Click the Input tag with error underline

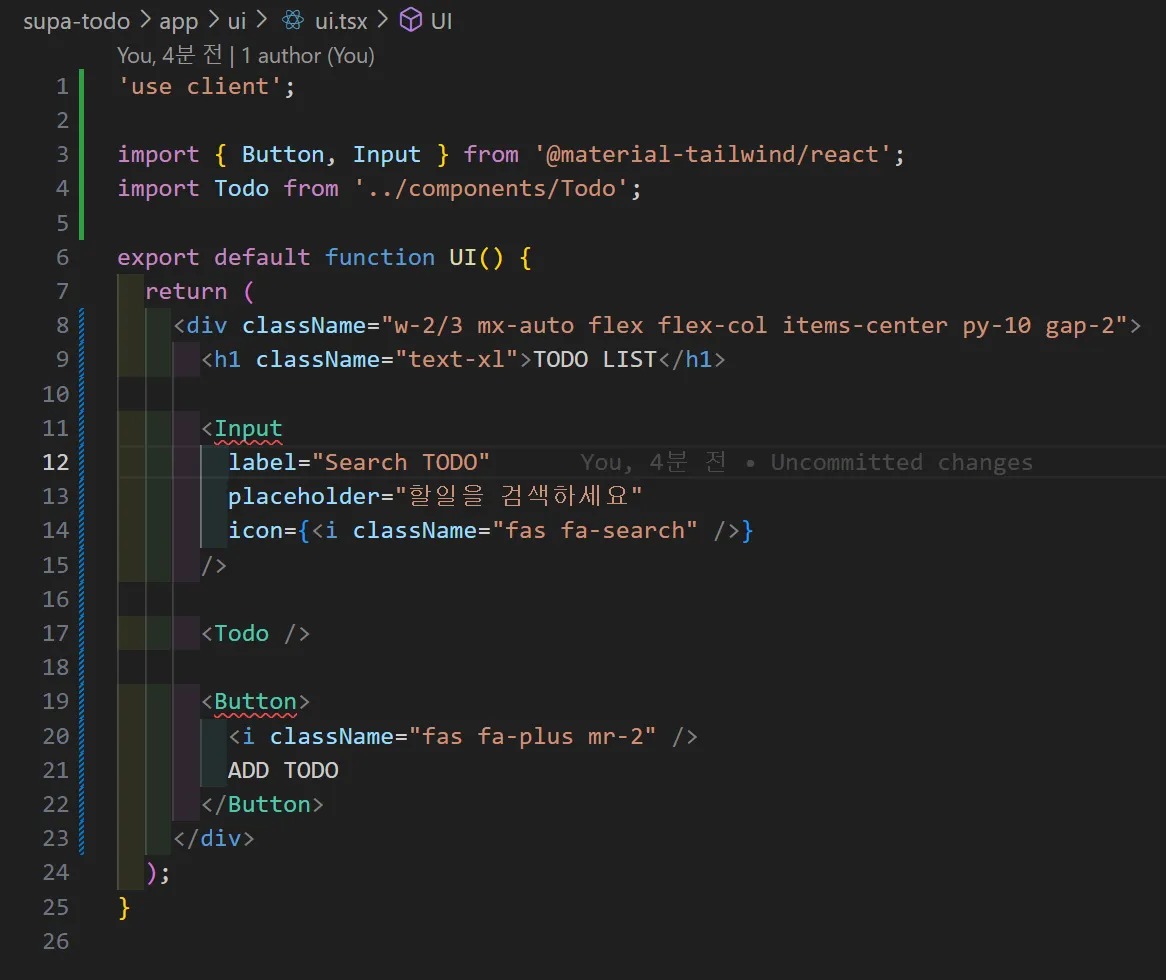[x=248, y=429]
